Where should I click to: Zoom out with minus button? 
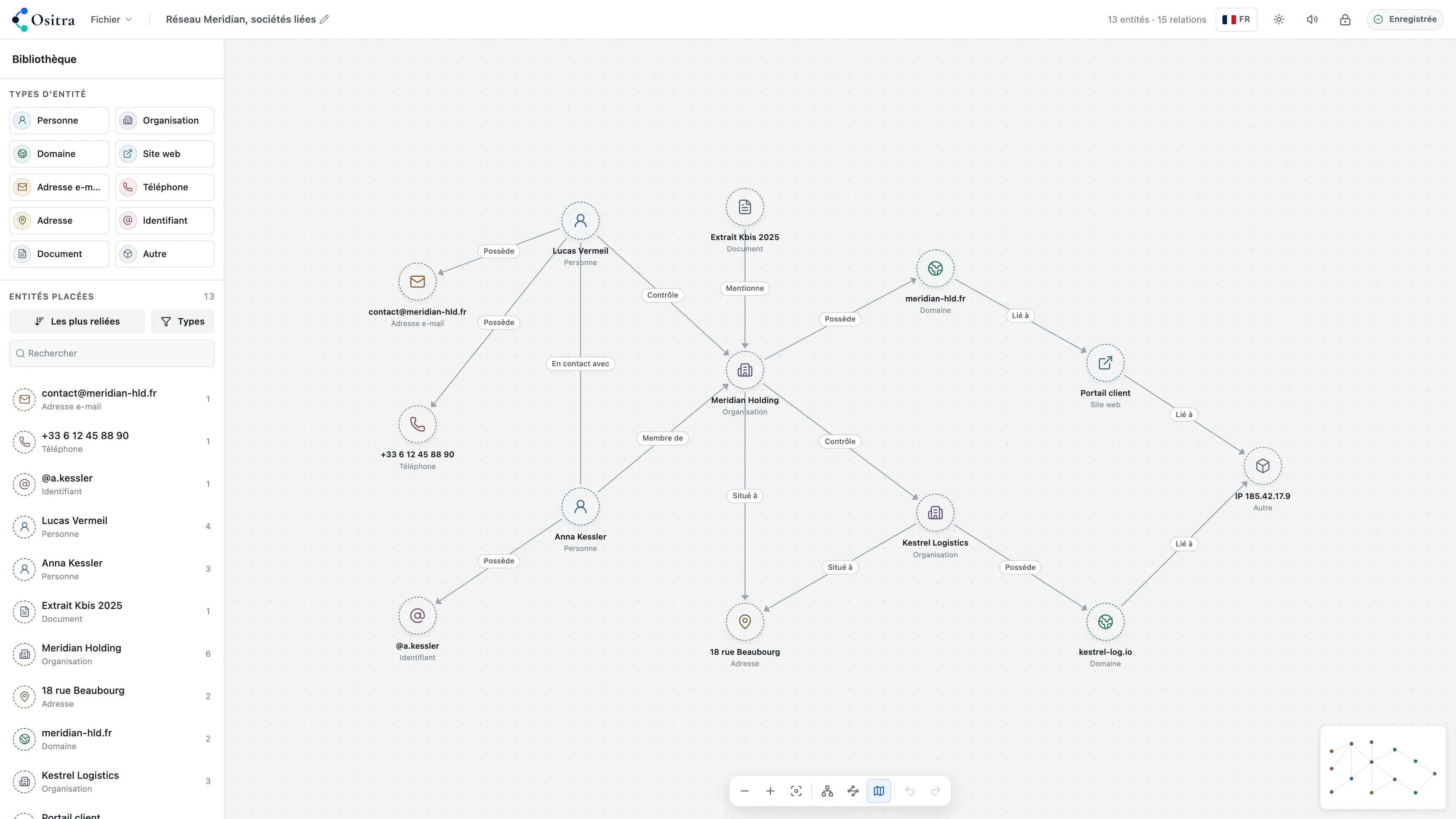[x=744, y=791]
